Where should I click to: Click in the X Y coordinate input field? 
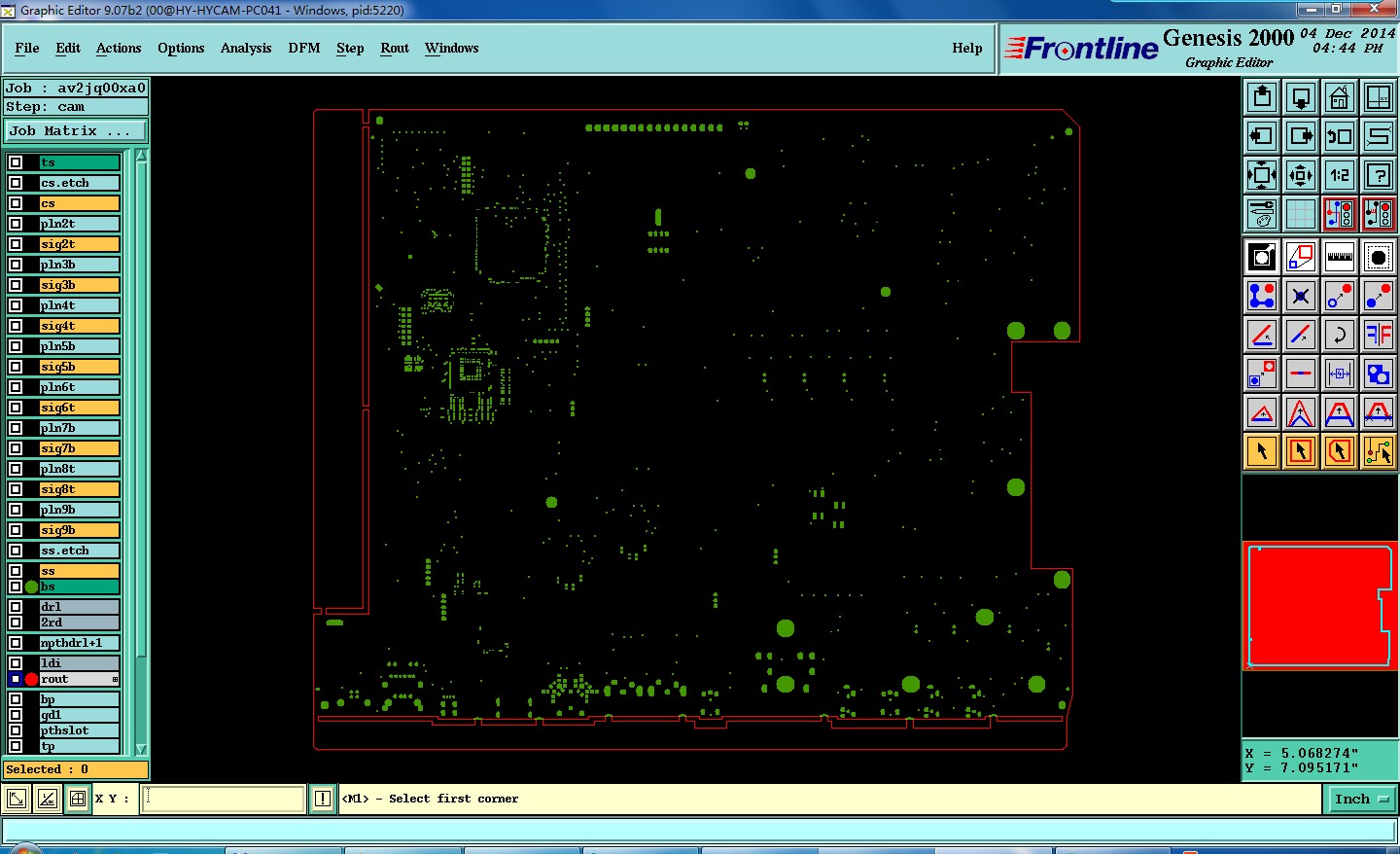point(224,799)
